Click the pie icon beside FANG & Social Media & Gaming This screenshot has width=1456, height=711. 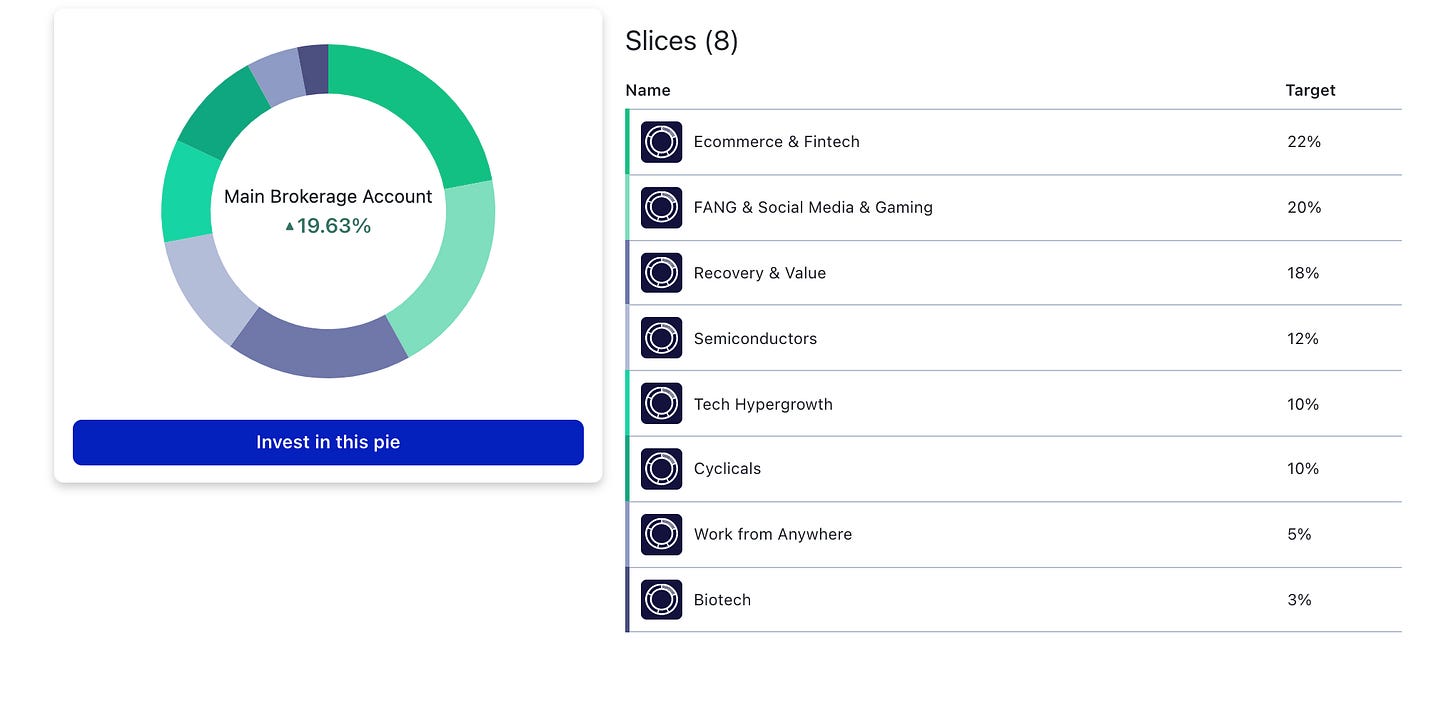click(x=661, y=207)
